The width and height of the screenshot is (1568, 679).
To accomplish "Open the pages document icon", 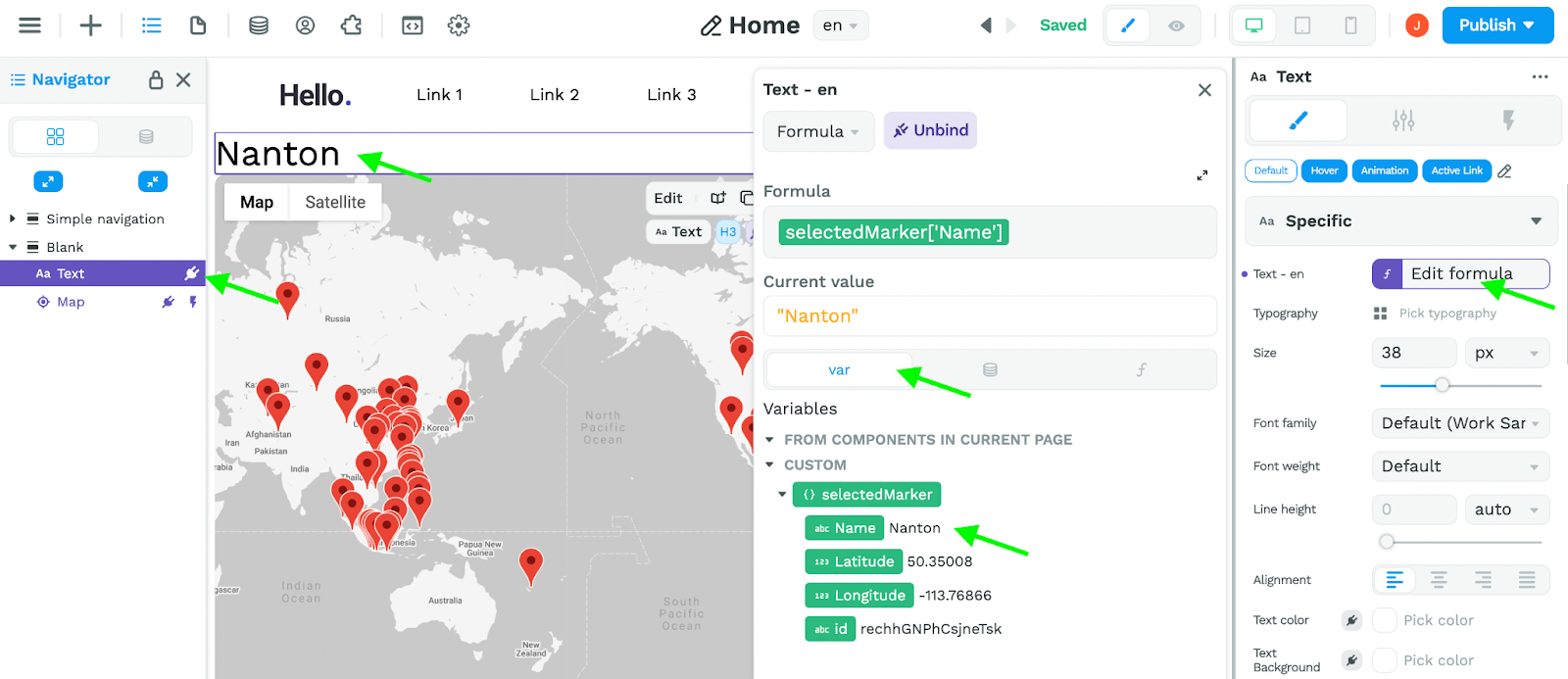I will pyautogui.click(x=198, y=25).
